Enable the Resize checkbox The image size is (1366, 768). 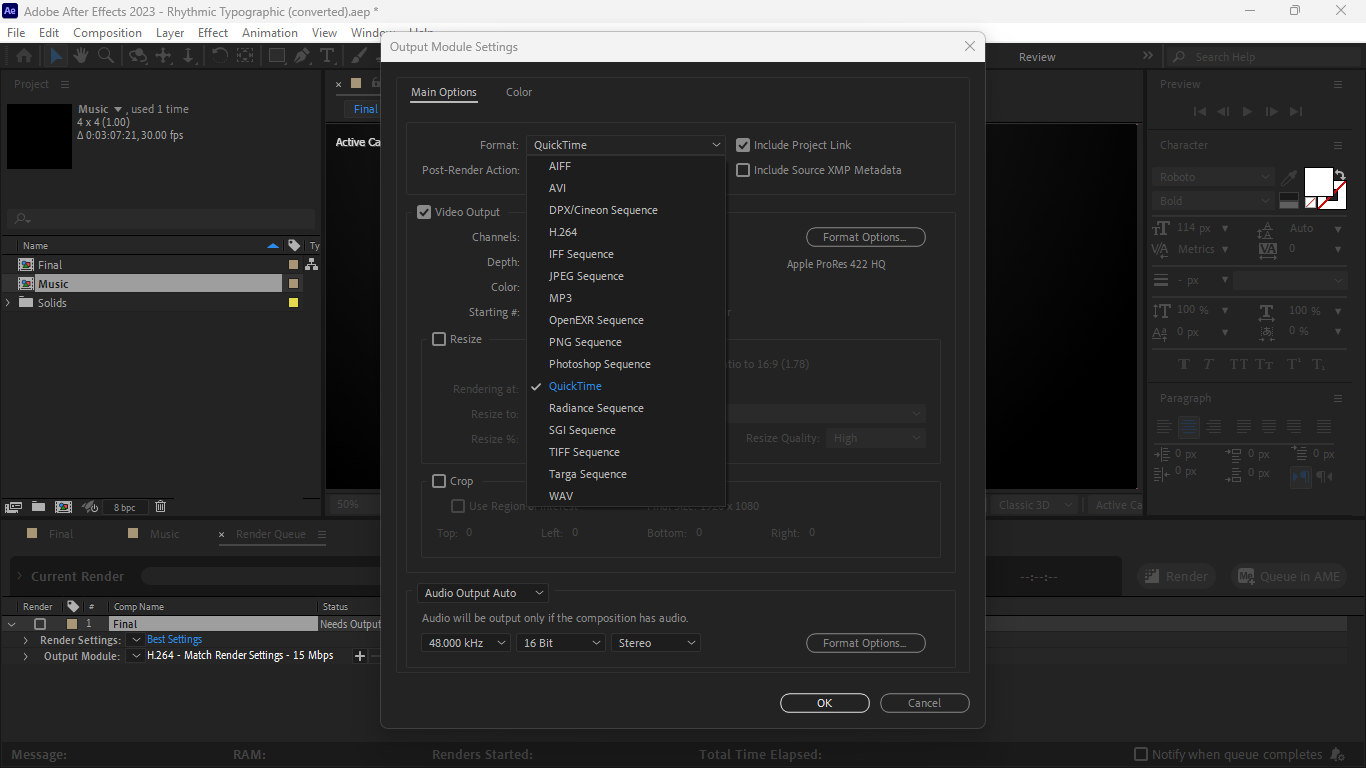coord(439,339)
